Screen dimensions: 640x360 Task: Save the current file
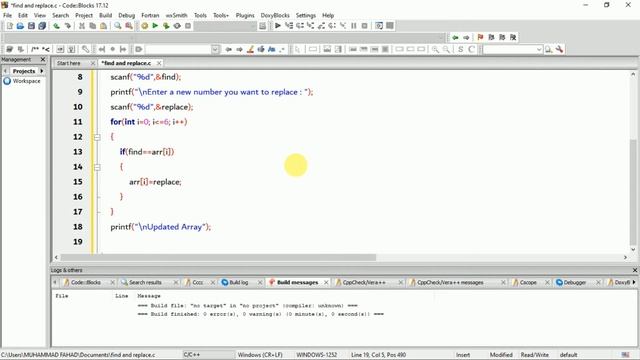click(x=31, y=26)
